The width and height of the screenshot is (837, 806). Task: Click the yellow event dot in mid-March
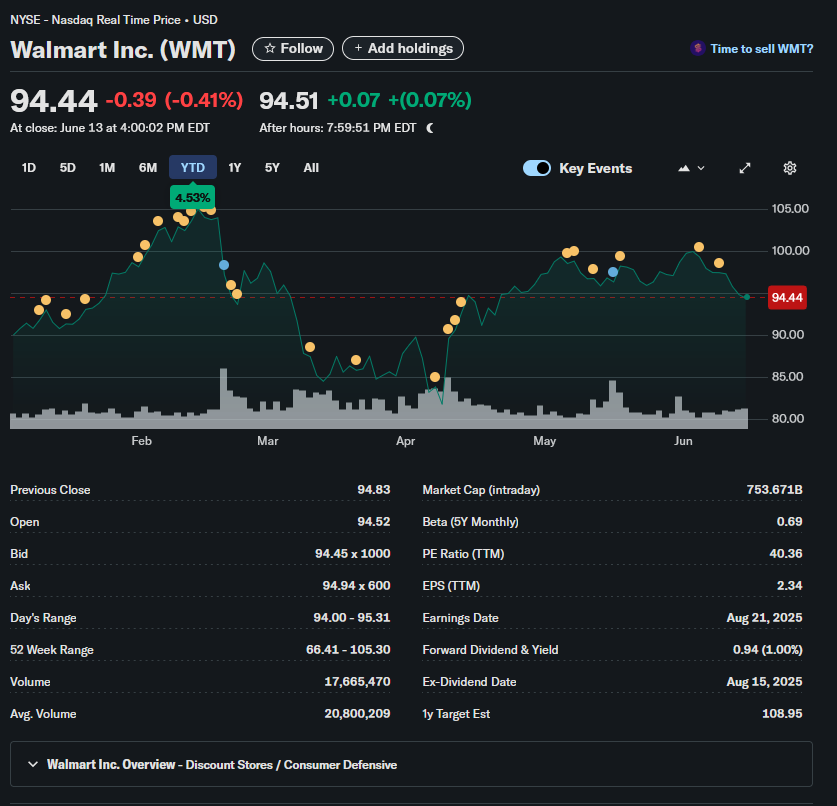310,347
